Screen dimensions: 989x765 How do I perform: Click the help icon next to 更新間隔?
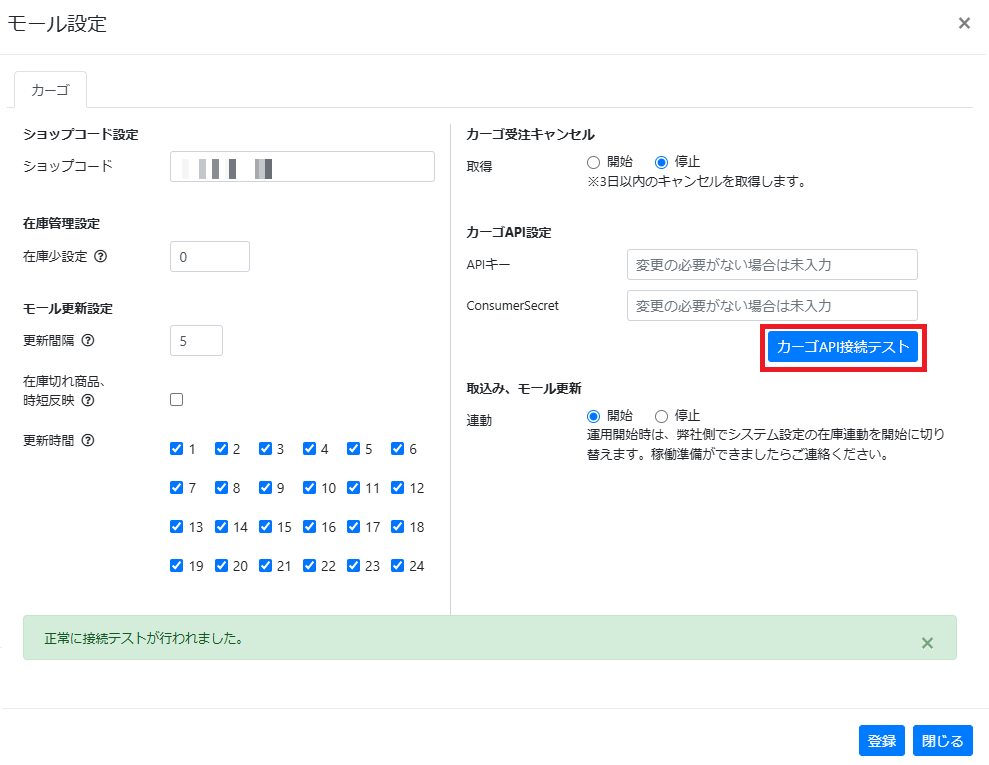[88, 341]
